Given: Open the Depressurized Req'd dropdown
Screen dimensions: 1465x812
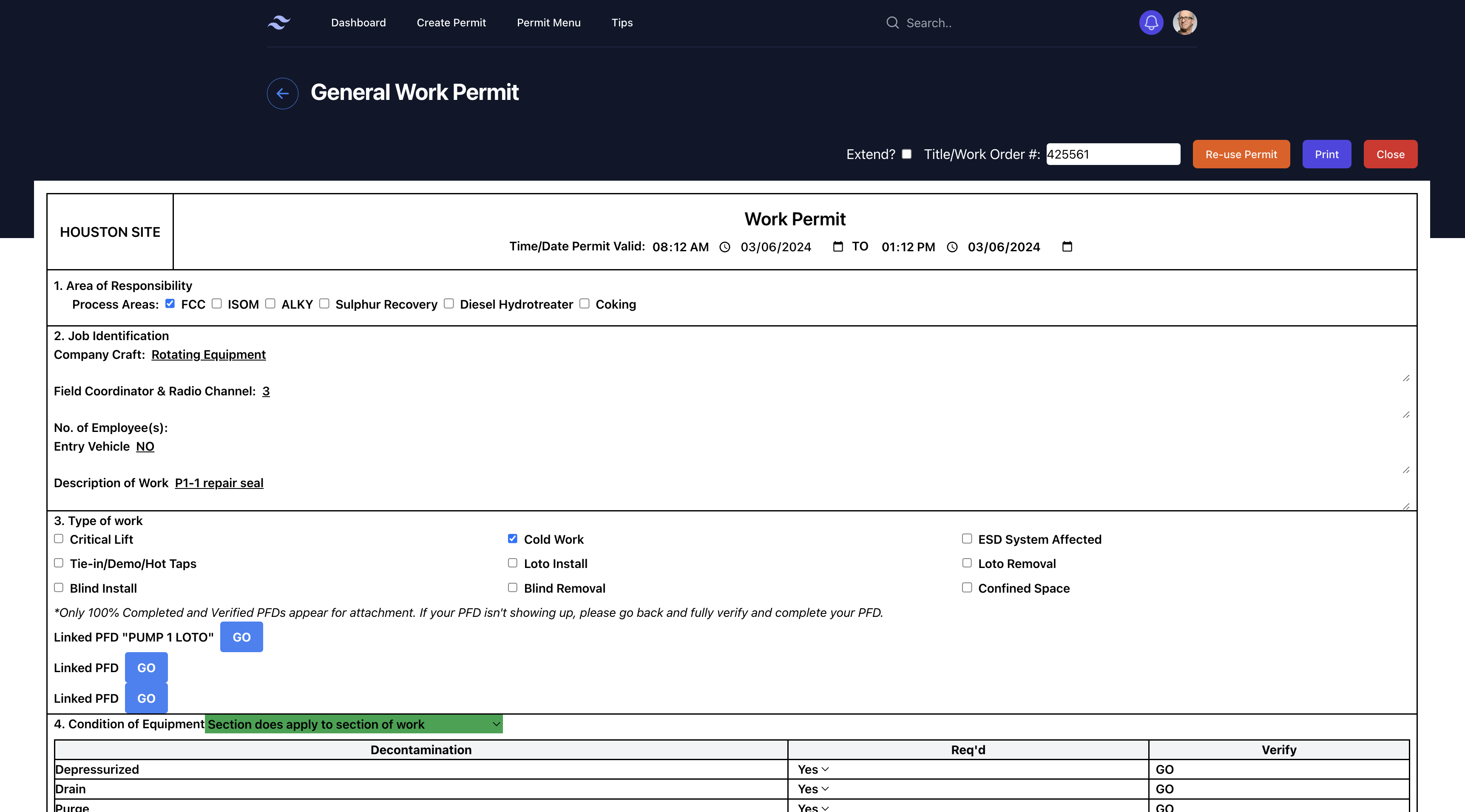Looking at the screenshot, I should pos(813,769).
